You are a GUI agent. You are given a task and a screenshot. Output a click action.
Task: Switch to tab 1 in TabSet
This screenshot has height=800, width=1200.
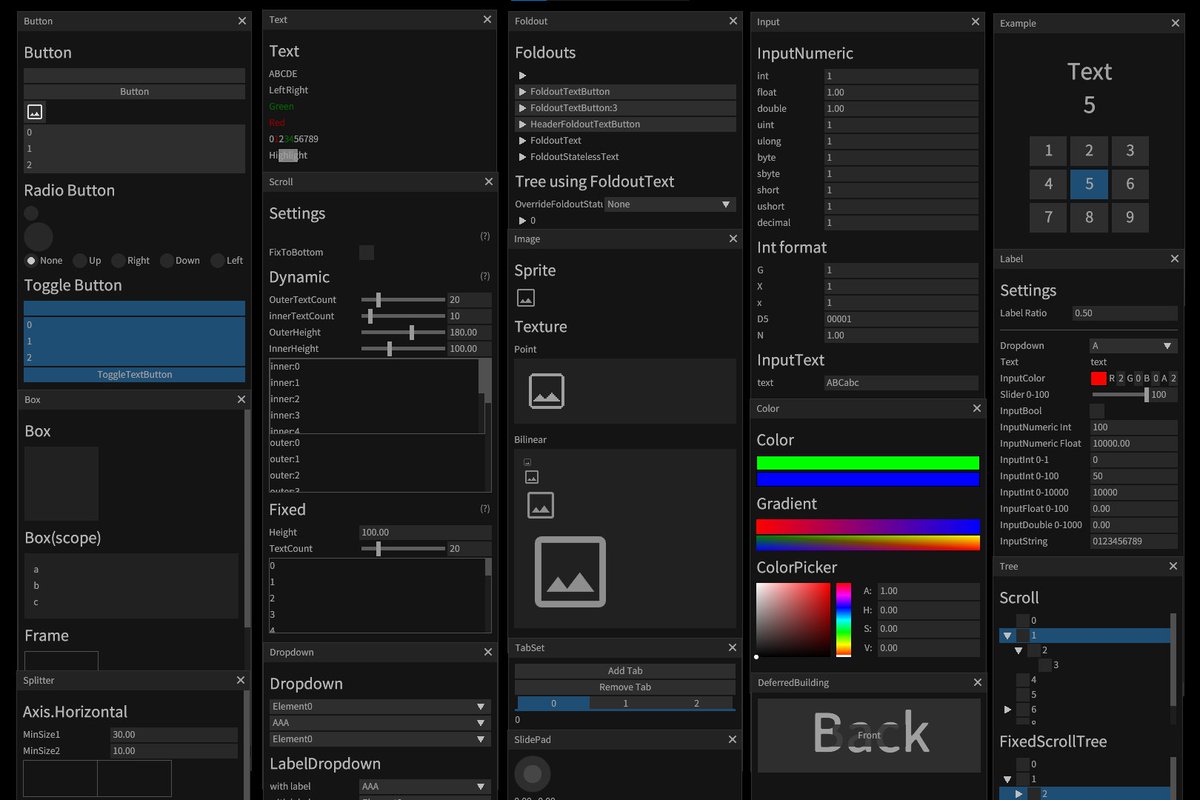point(626,703)
